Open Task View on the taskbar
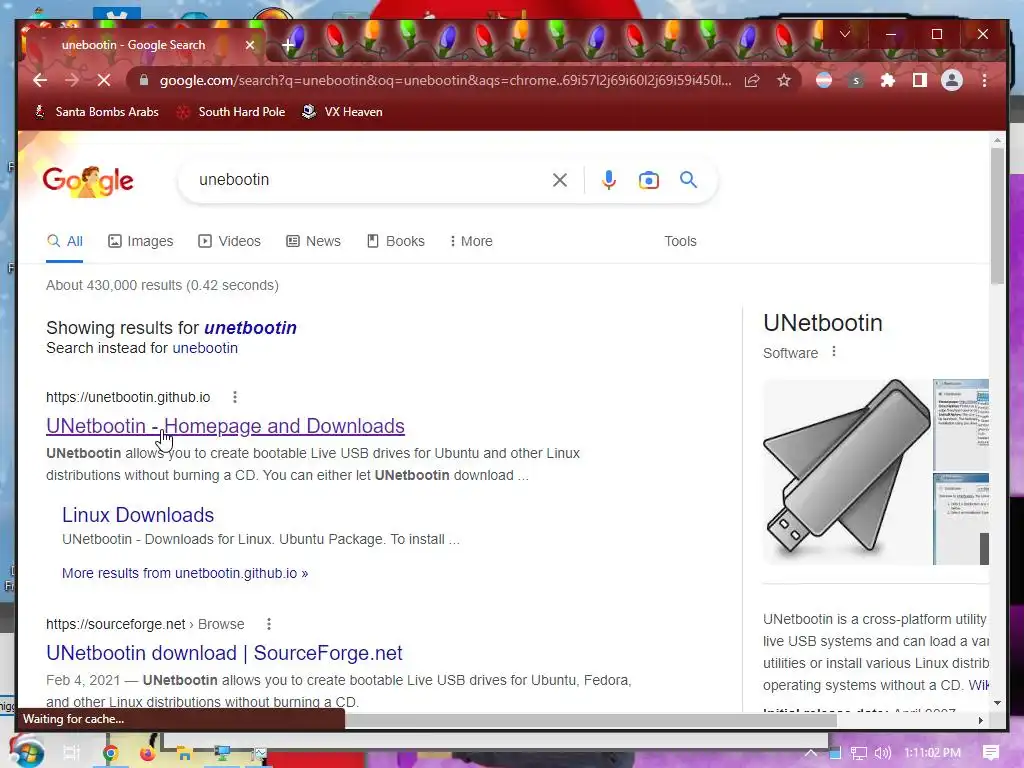The width and height of the screenshot is (1024, 768). coord(71,753)
